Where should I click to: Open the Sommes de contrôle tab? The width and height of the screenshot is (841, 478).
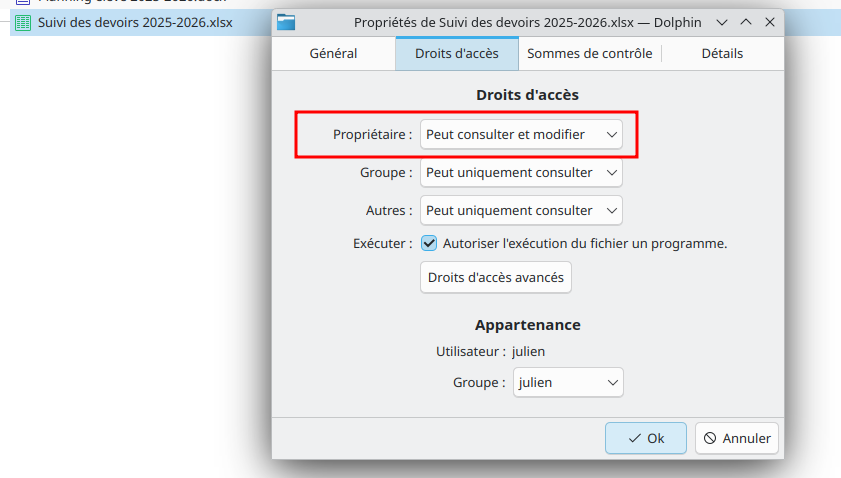coord(589,54)
